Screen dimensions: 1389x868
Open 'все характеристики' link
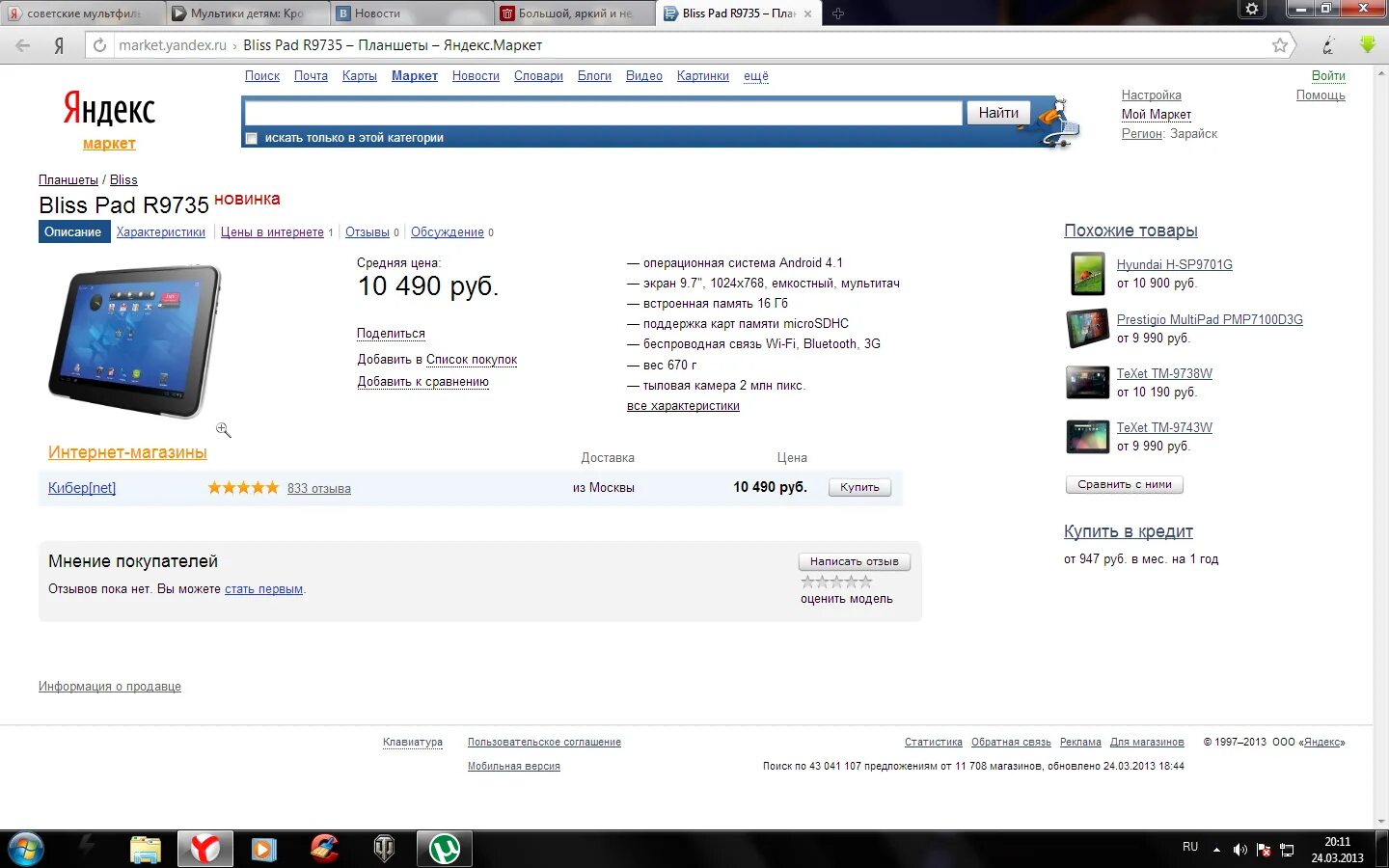(683, 406)
